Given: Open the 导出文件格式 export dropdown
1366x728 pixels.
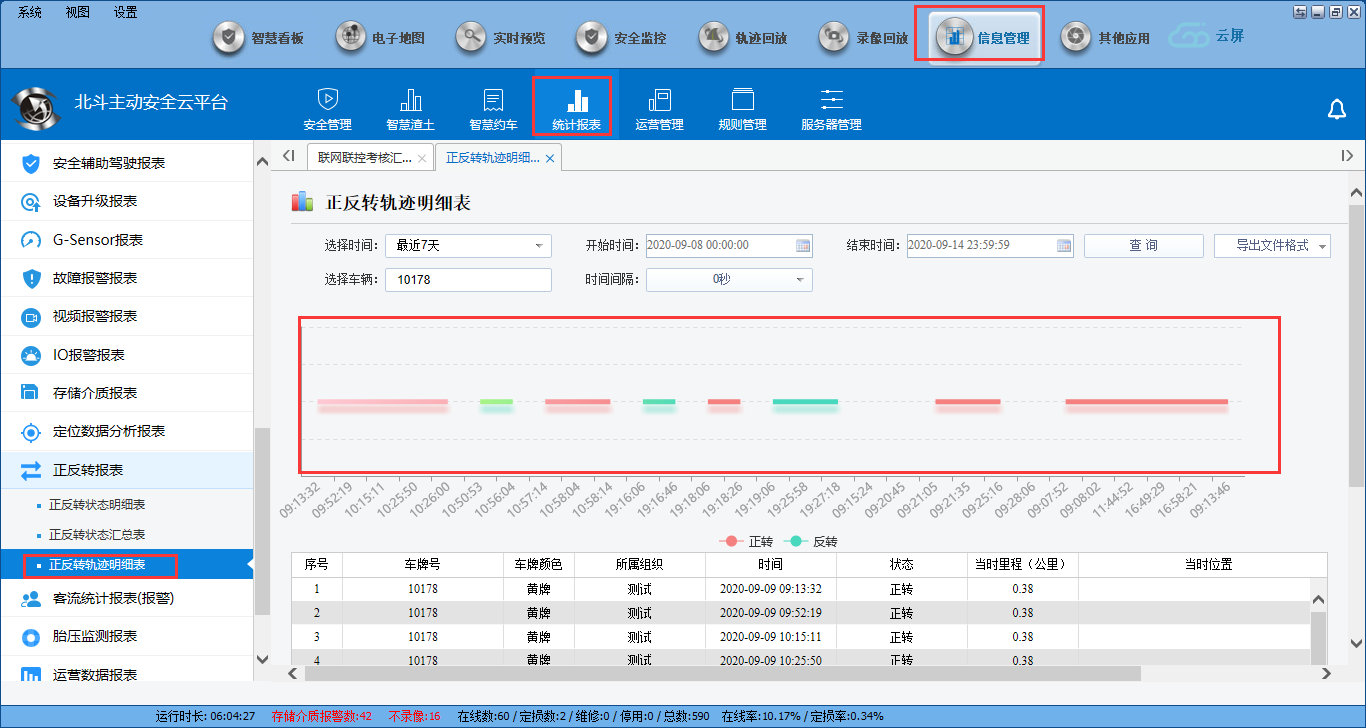Looking at the screenshot, I should pyautogui.click(x=1271, y=246).
